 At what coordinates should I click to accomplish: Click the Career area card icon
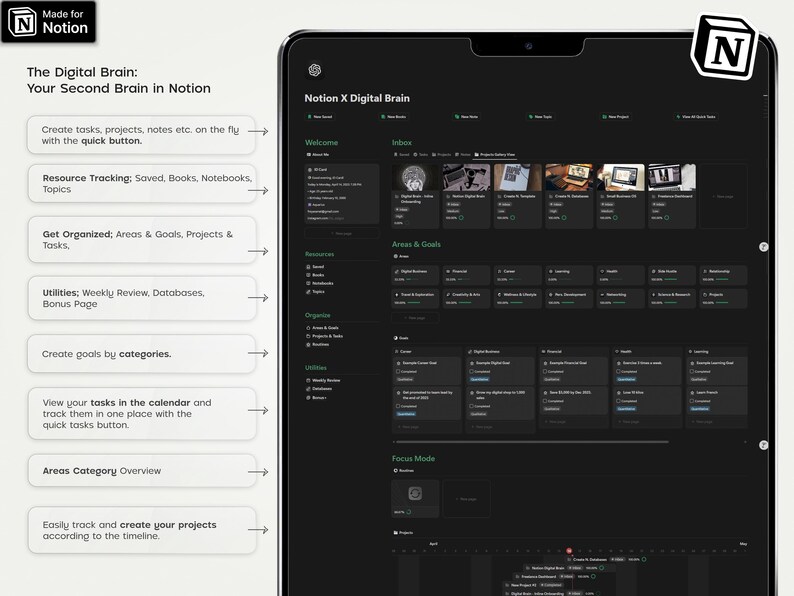[499, 271]
